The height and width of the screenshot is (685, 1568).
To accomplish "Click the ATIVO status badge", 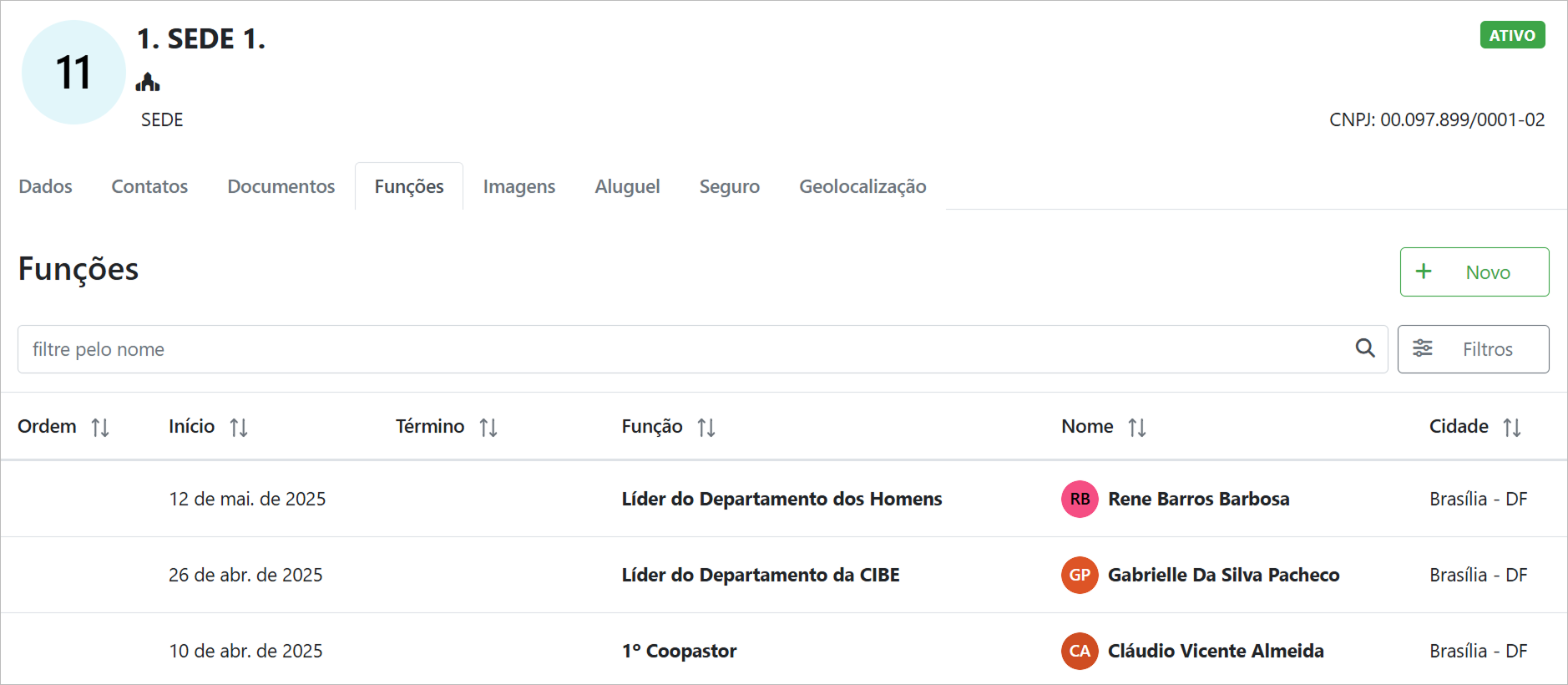I will [x=1512, y=35].
